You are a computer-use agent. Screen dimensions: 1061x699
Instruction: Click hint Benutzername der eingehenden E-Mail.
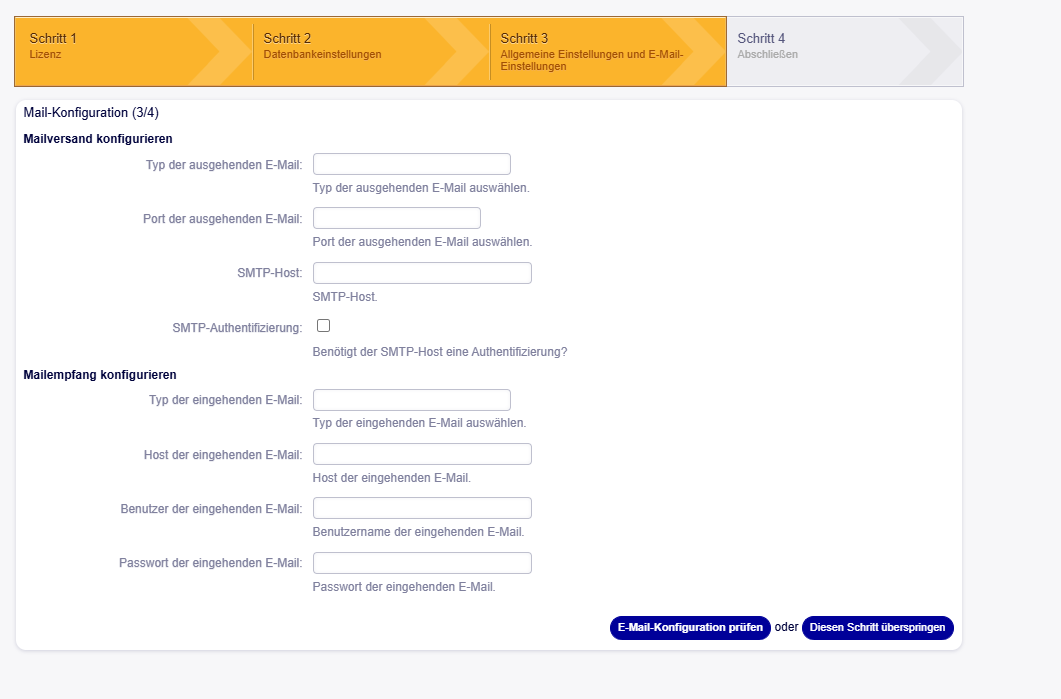(x=418, y=532)
